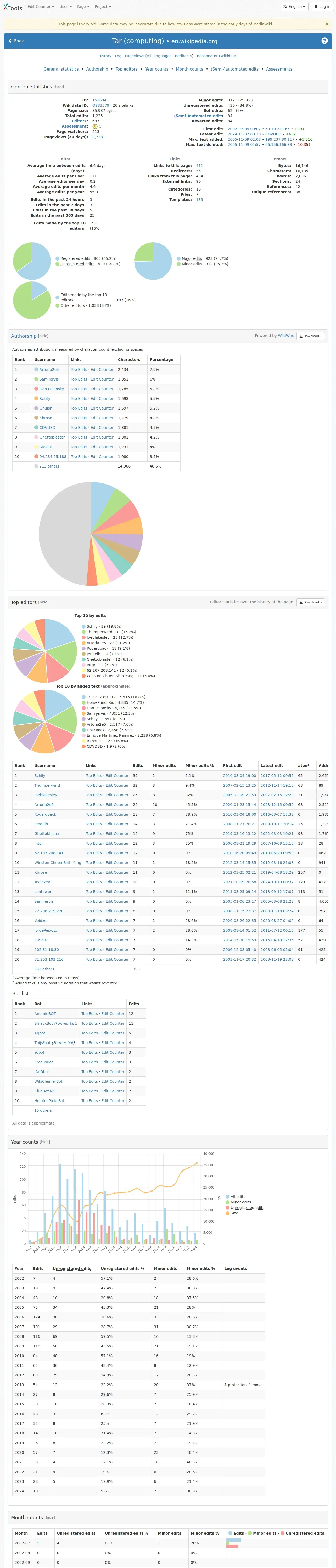Image resolution: width=336 pixels, height=1568 pixels.
Task: Click Top 10 by edits pie chart
Action: (x=45, y=651)
